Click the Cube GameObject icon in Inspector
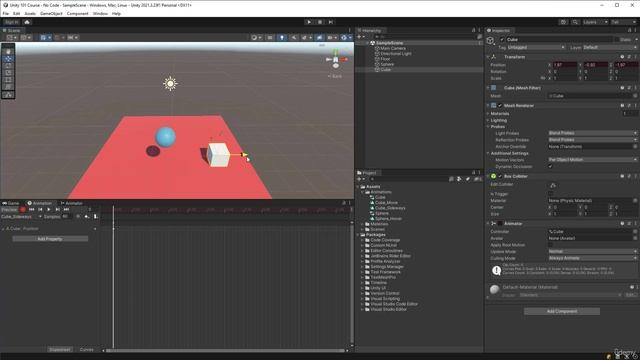This screenshot has height=360, width=640. click(491, 40)
